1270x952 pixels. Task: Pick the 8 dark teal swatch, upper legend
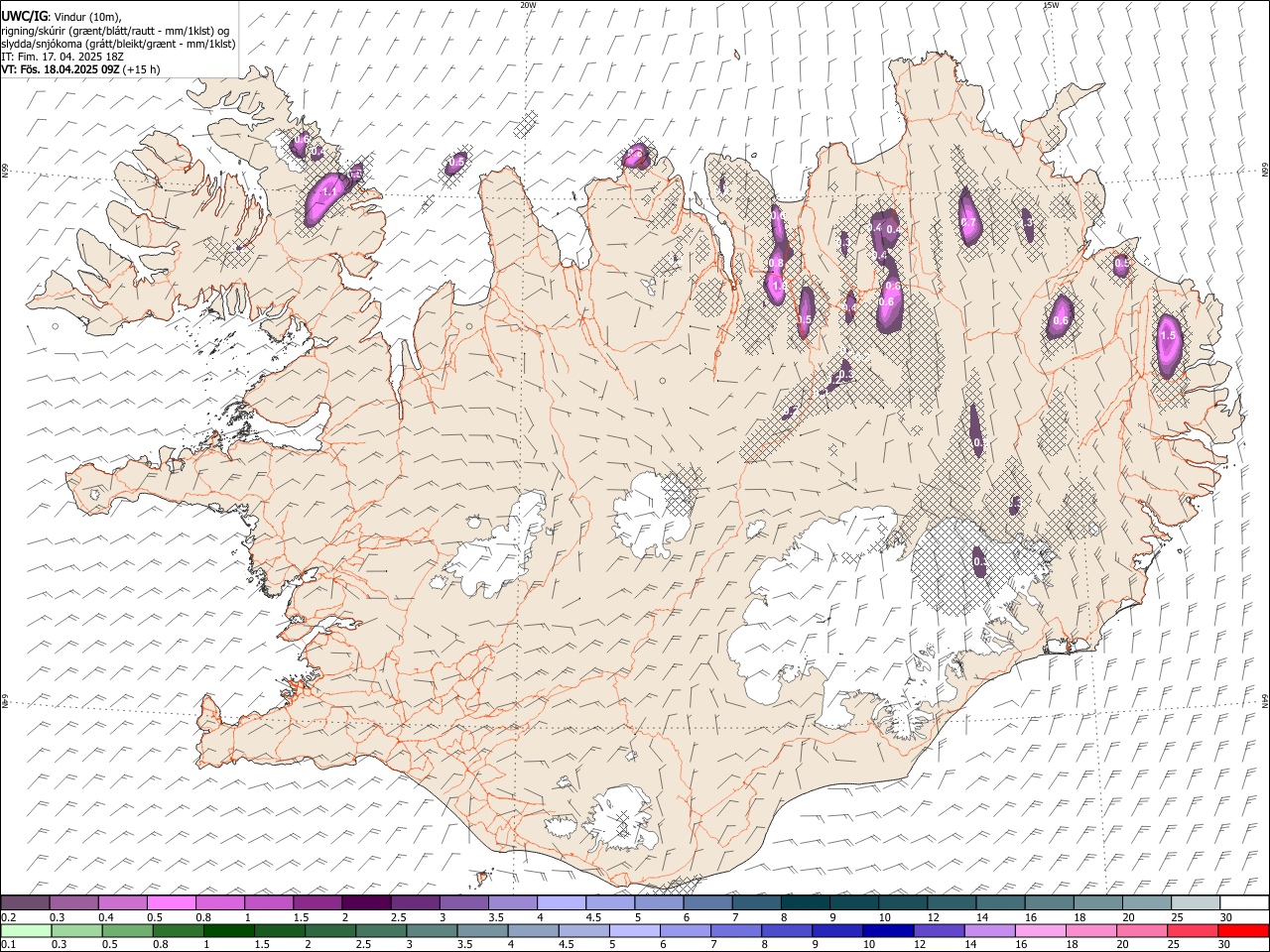[806, 902]
